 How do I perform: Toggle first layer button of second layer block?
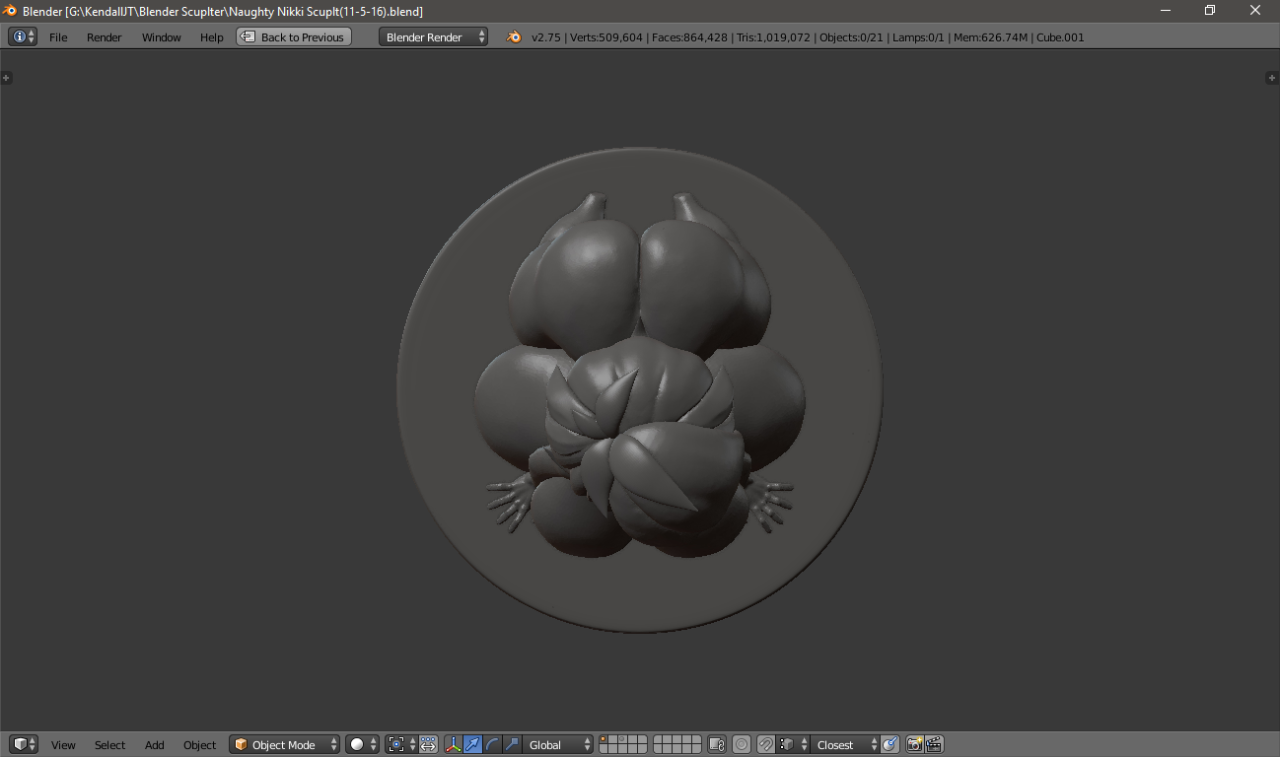[658, 740]
